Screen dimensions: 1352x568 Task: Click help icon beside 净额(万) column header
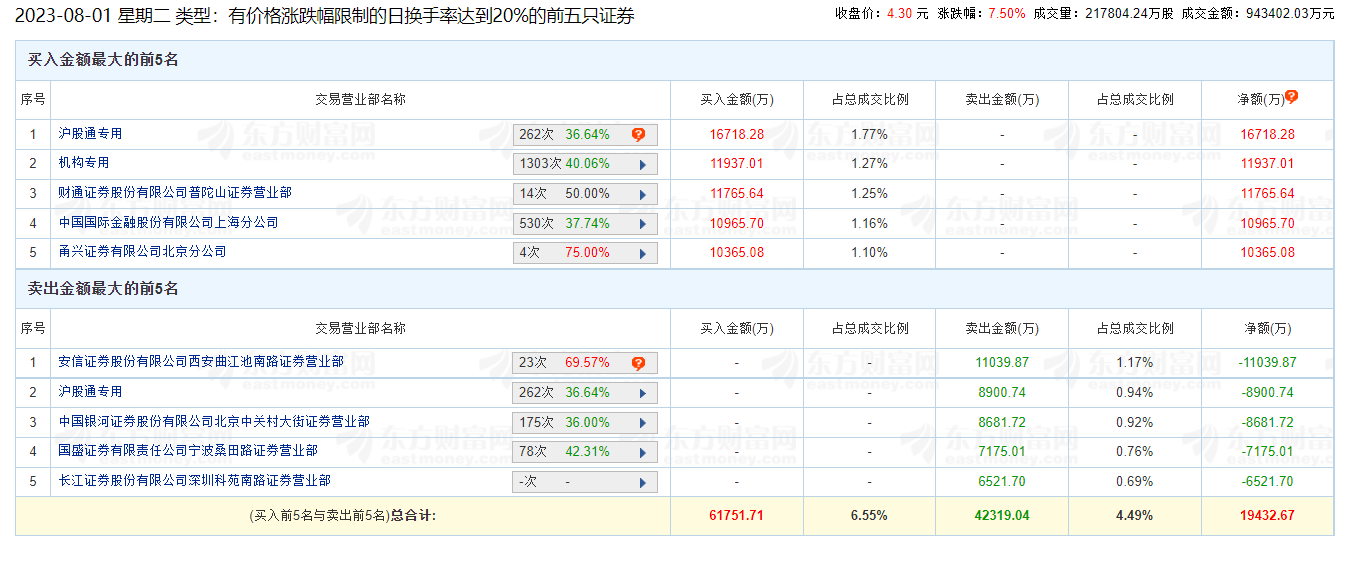1291,97
